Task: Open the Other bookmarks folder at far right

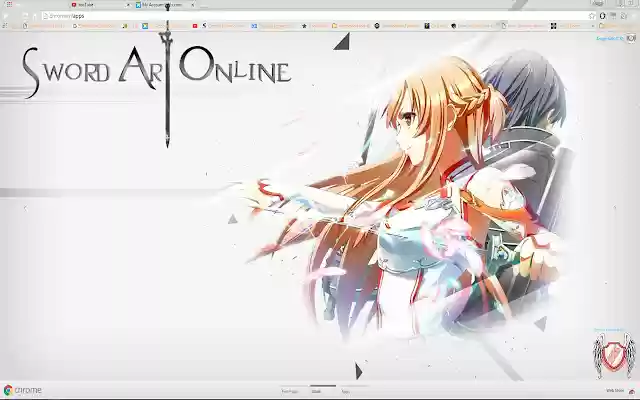Action: coord(618,26)
